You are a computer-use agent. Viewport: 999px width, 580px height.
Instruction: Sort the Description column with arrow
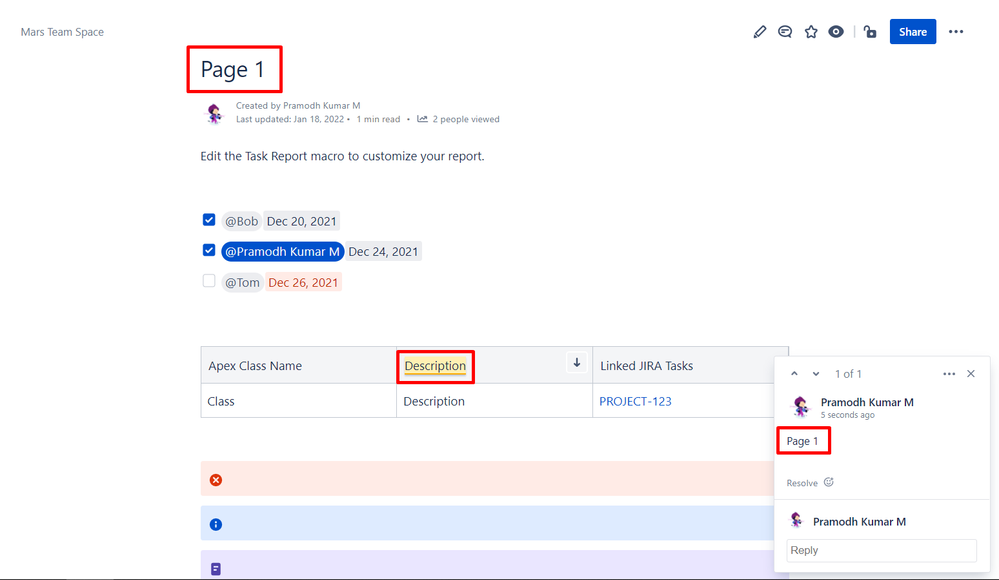coord(577,363)
